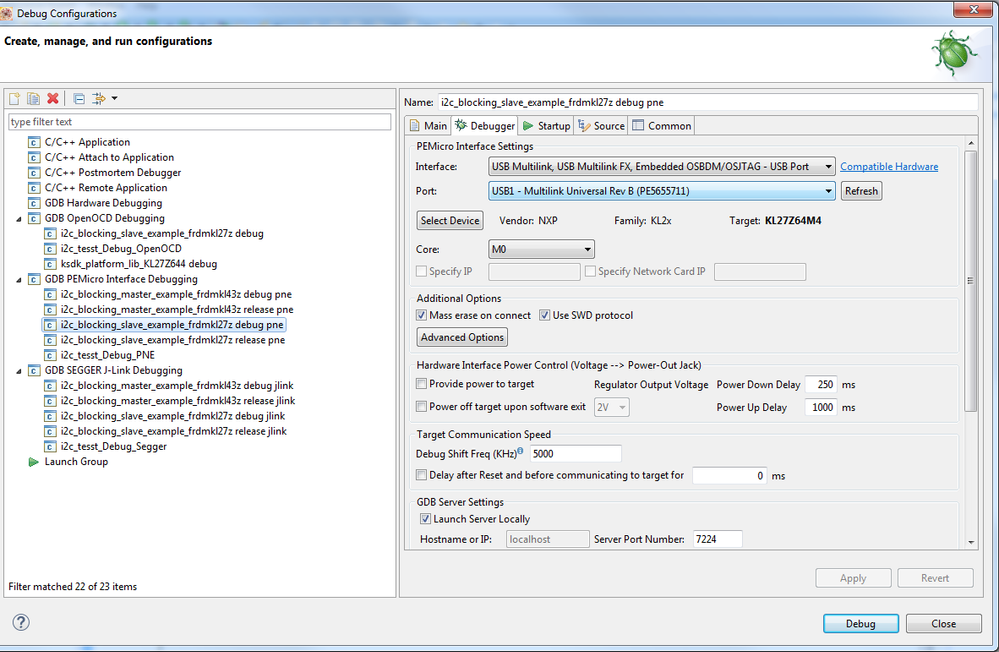Switch to the Common tab

661,126
